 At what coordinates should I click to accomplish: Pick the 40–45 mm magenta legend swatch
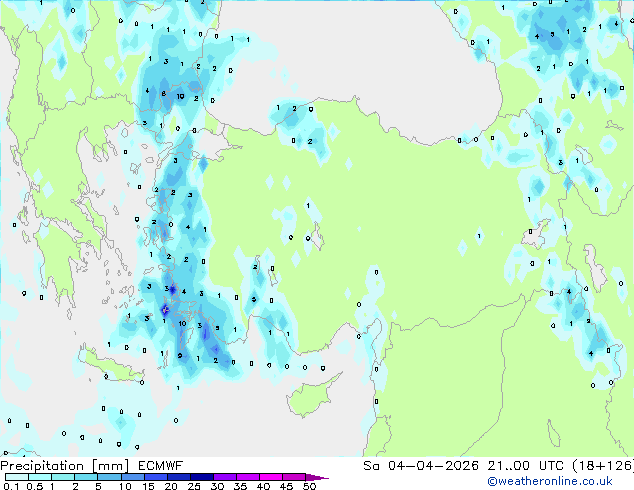click(x=271, y=477)
